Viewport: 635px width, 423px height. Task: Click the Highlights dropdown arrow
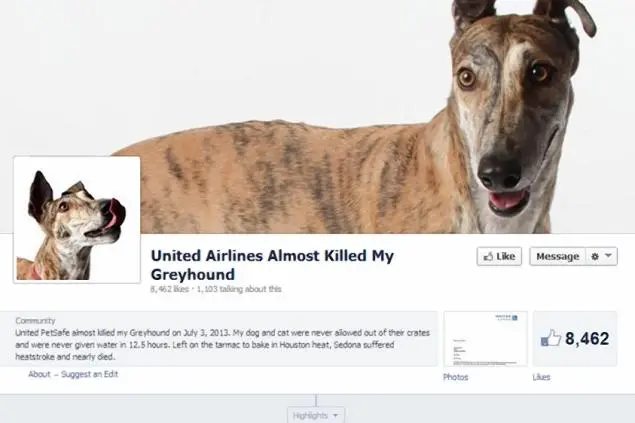[335, 416]
